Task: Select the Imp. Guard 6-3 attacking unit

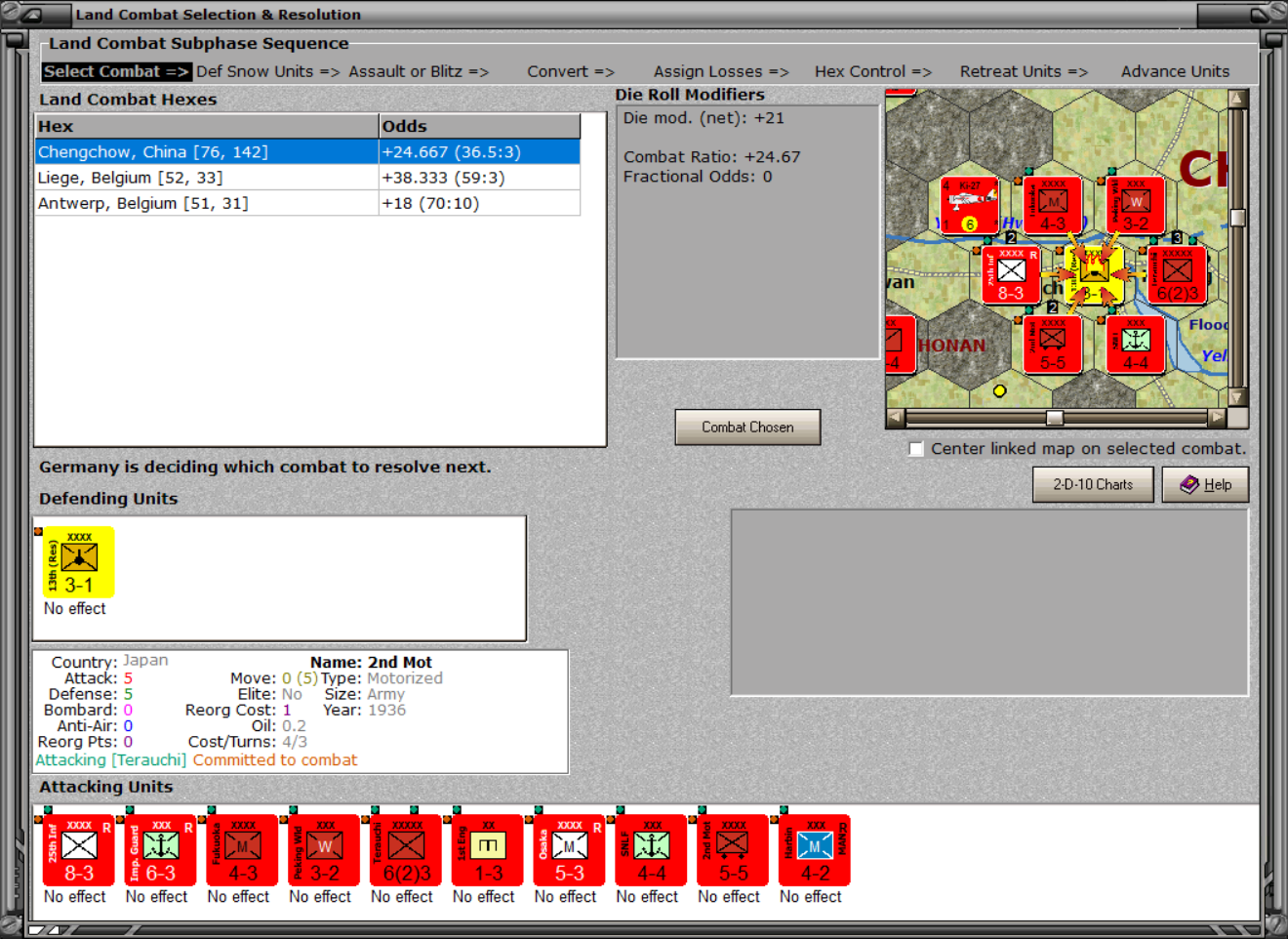Action: [x=161, y=850]
